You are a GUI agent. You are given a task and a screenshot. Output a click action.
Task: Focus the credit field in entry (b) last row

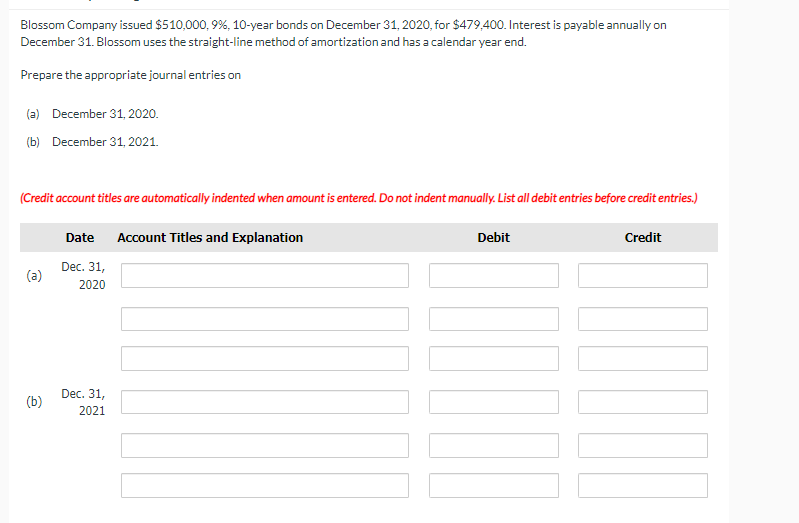pyautogui.click(x=643, y=485)
